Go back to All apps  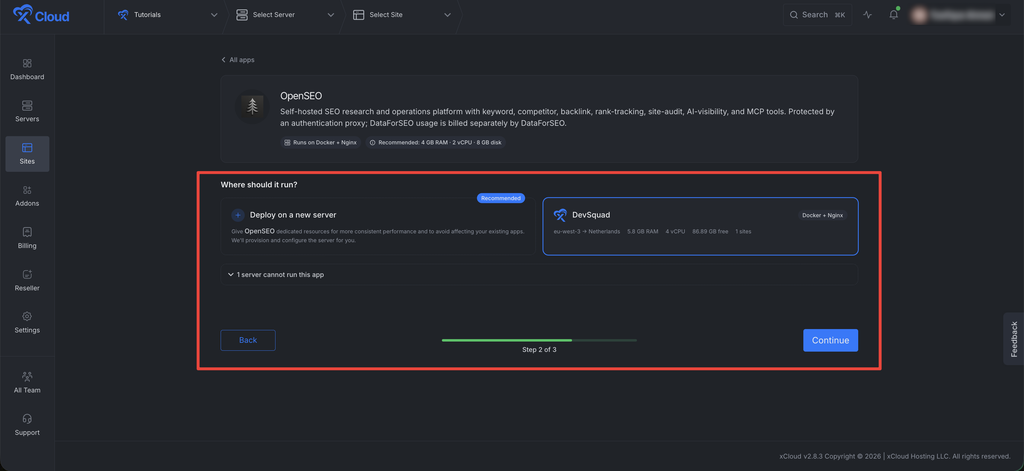tap(238, 59)
